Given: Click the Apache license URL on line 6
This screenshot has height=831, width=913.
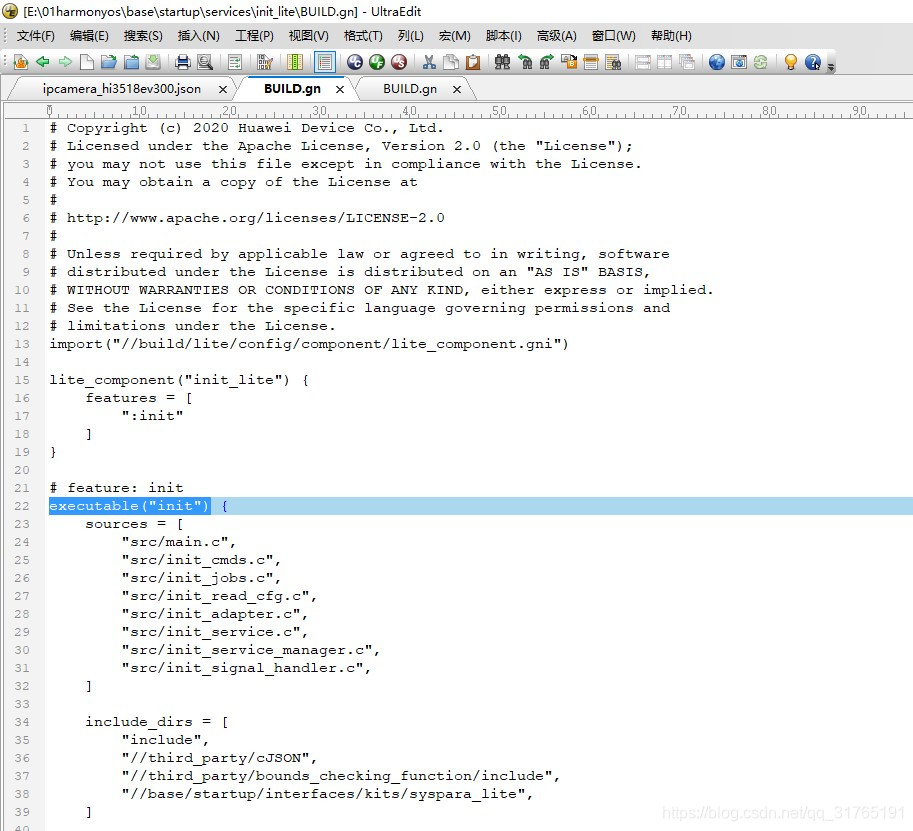Looking at the screenshot, I should (x=256, y=218).
